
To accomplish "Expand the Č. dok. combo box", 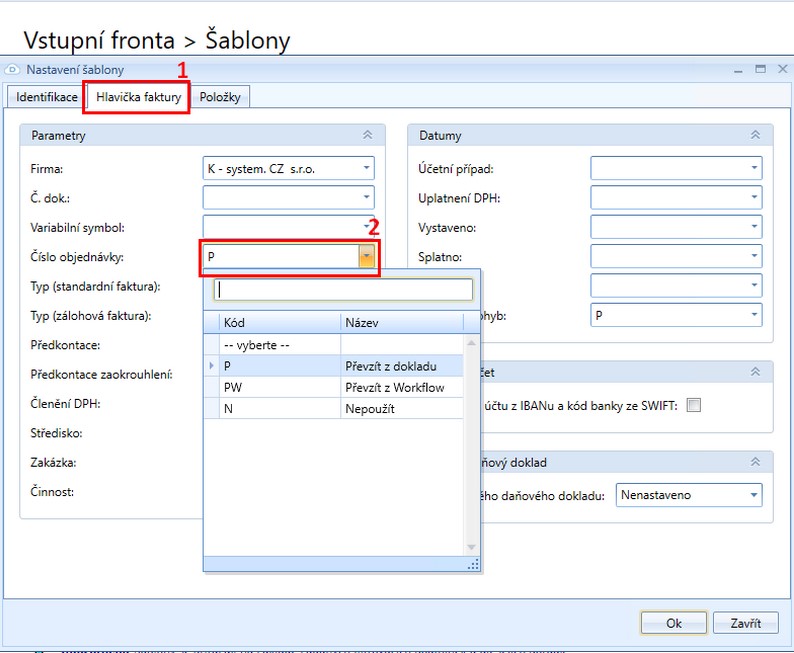I will [x=367, y=198].
